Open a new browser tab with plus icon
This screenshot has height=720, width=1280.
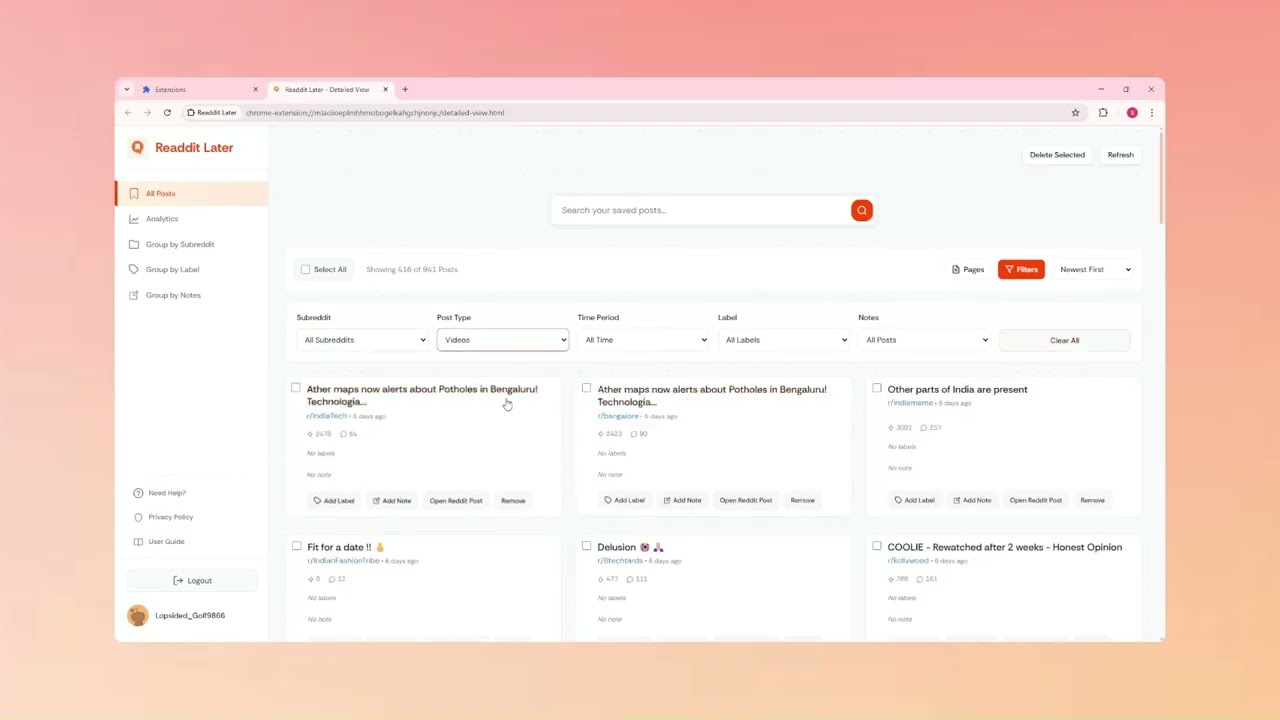tap(405, 89)
